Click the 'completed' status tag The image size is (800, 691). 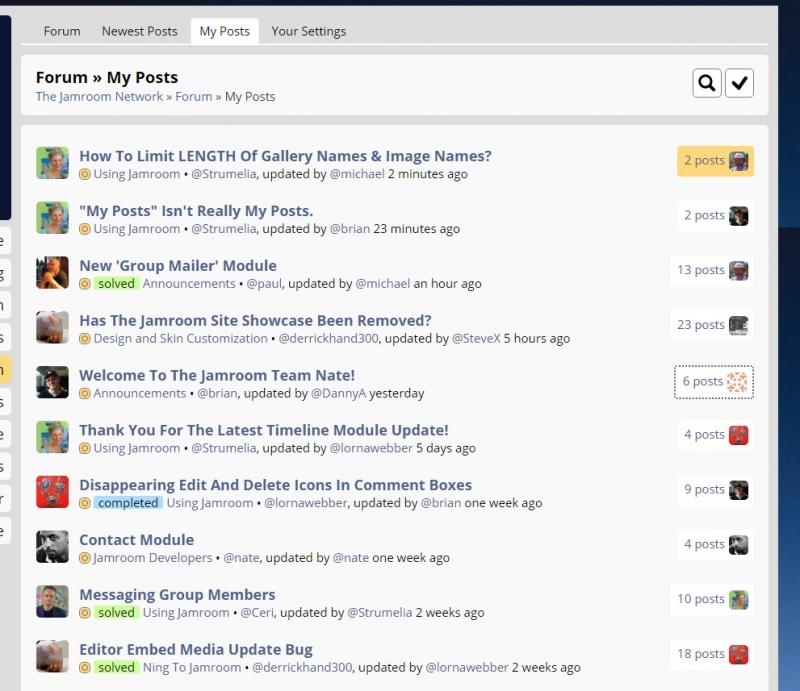(128, 503)
